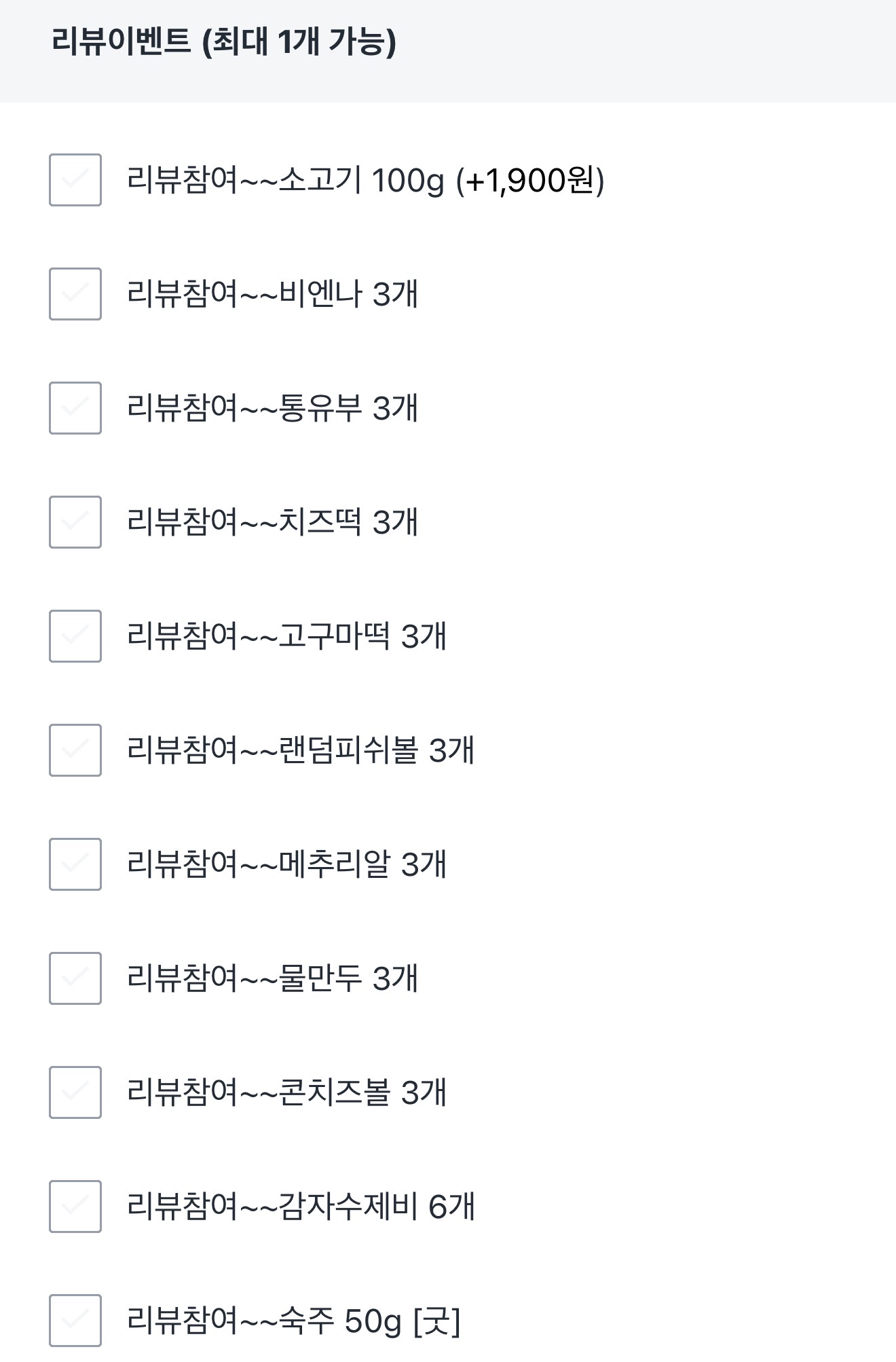Tap the 리뷰참여~~랜덤피쉬볼 3개 label text

301,751
